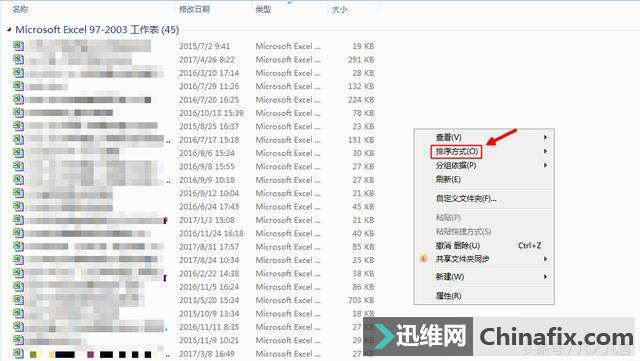Click the orange icon beside 共享文件夹同步

click(x=423, y=258)
